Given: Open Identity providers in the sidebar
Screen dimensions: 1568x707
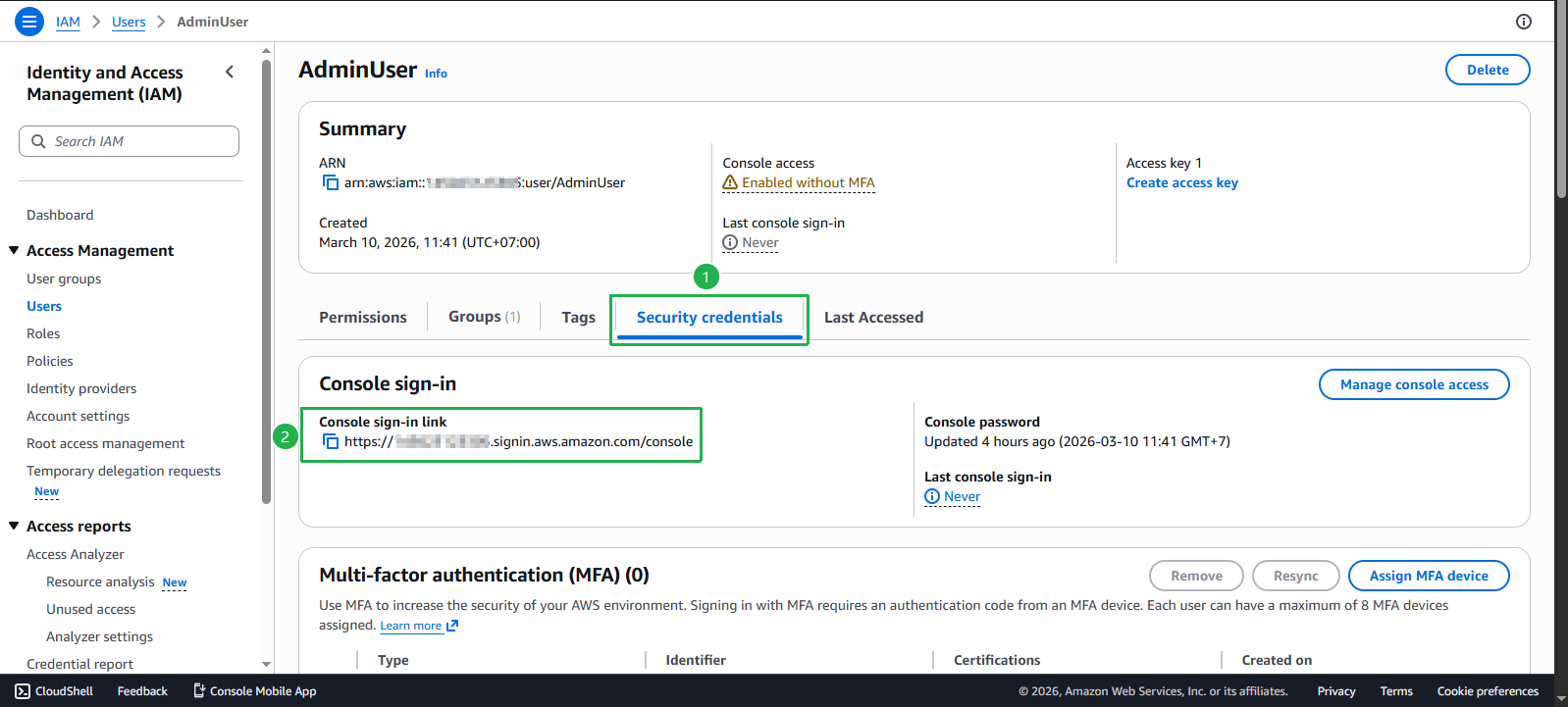Looking at the screenshot, I should [81, 388].
